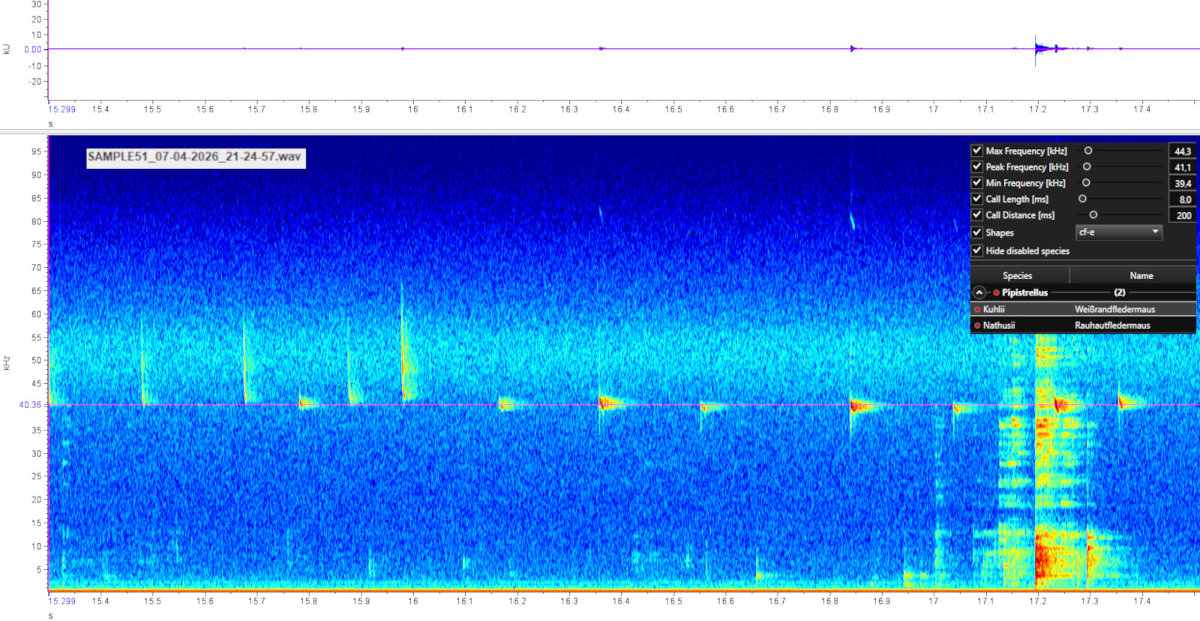Click the SAMPLE51 wav filename label
Viewport: 1200px width, 621px height.
(194, 157)
